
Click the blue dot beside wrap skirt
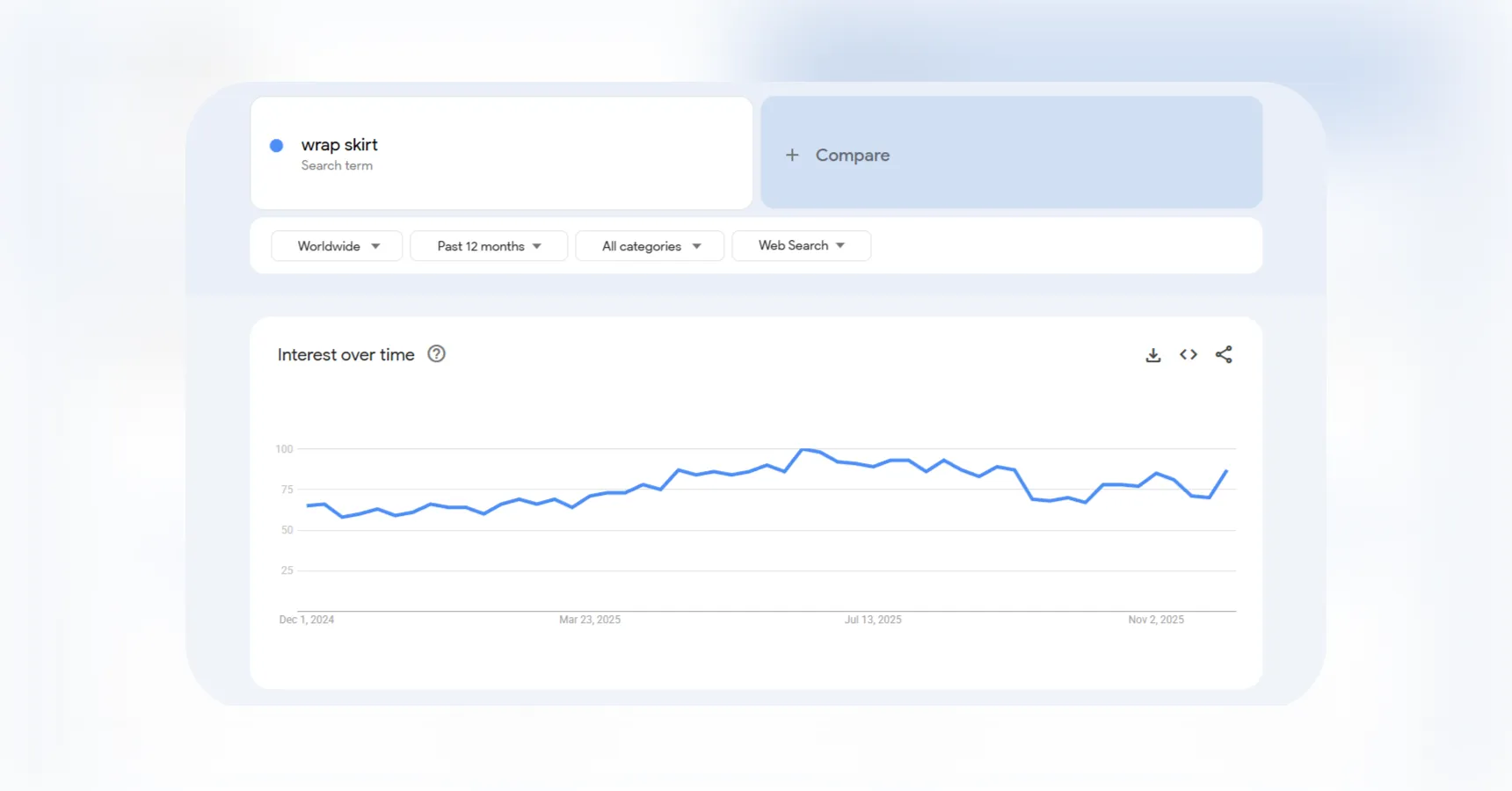(x=275, y=144)
